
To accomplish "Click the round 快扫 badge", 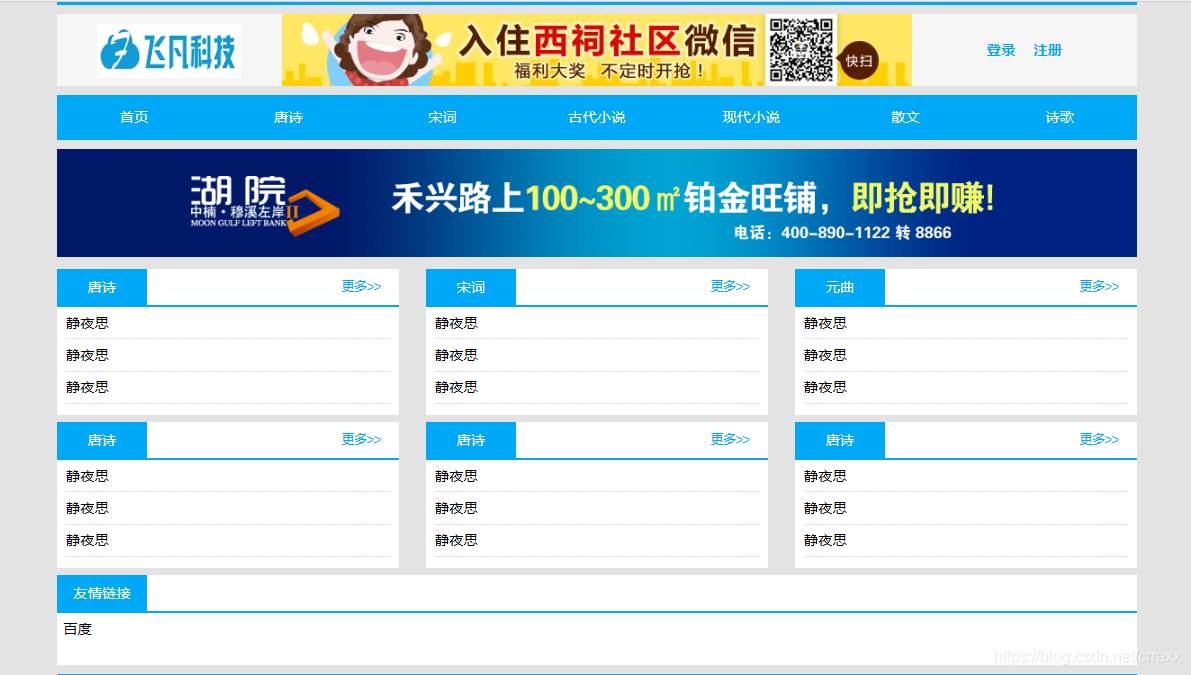I will pyautogui.click(x=859, y=61).
